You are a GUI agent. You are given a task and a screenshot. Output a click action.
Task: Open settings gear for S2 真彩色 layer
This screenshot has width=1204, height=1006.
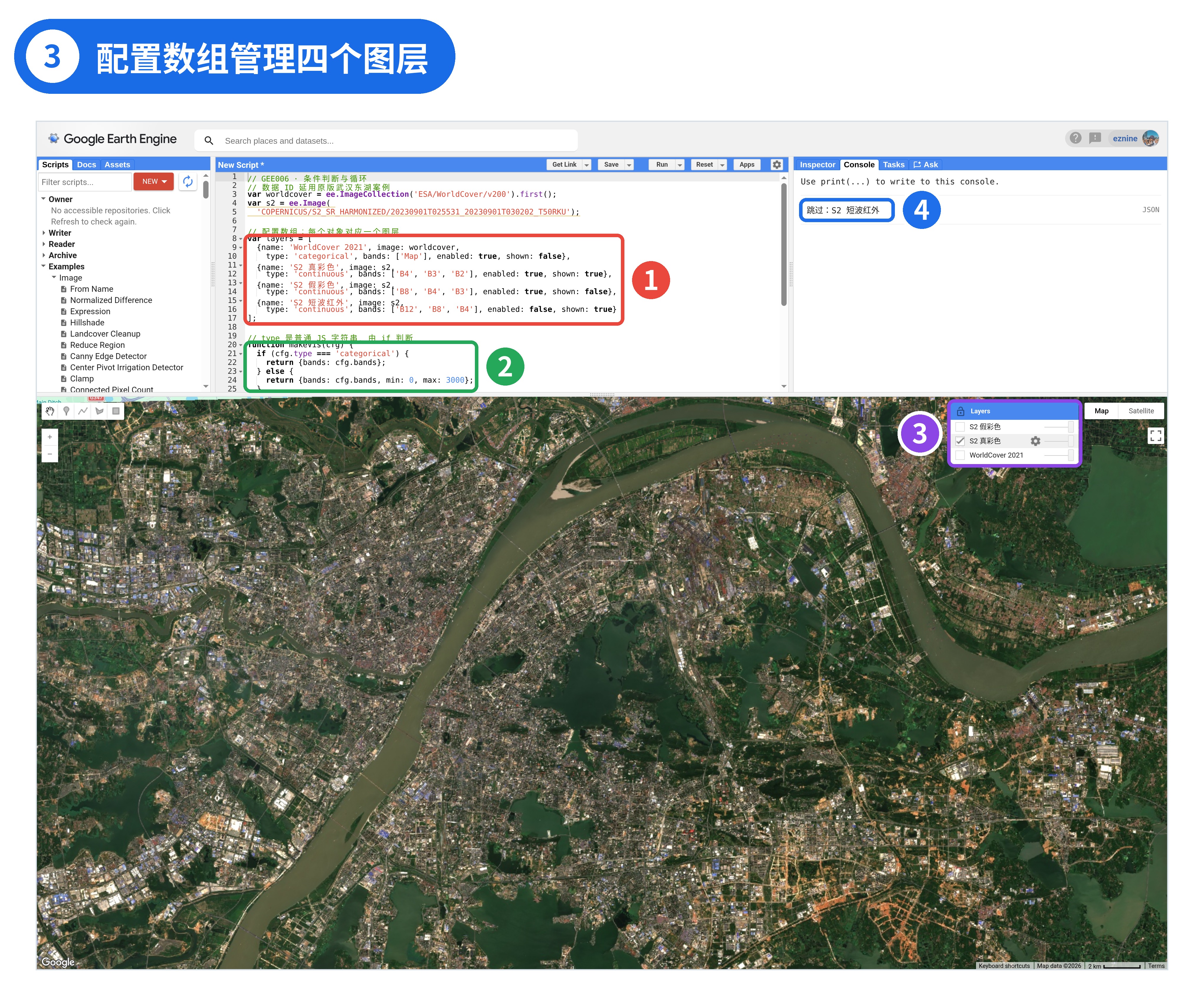point(1035,441)
